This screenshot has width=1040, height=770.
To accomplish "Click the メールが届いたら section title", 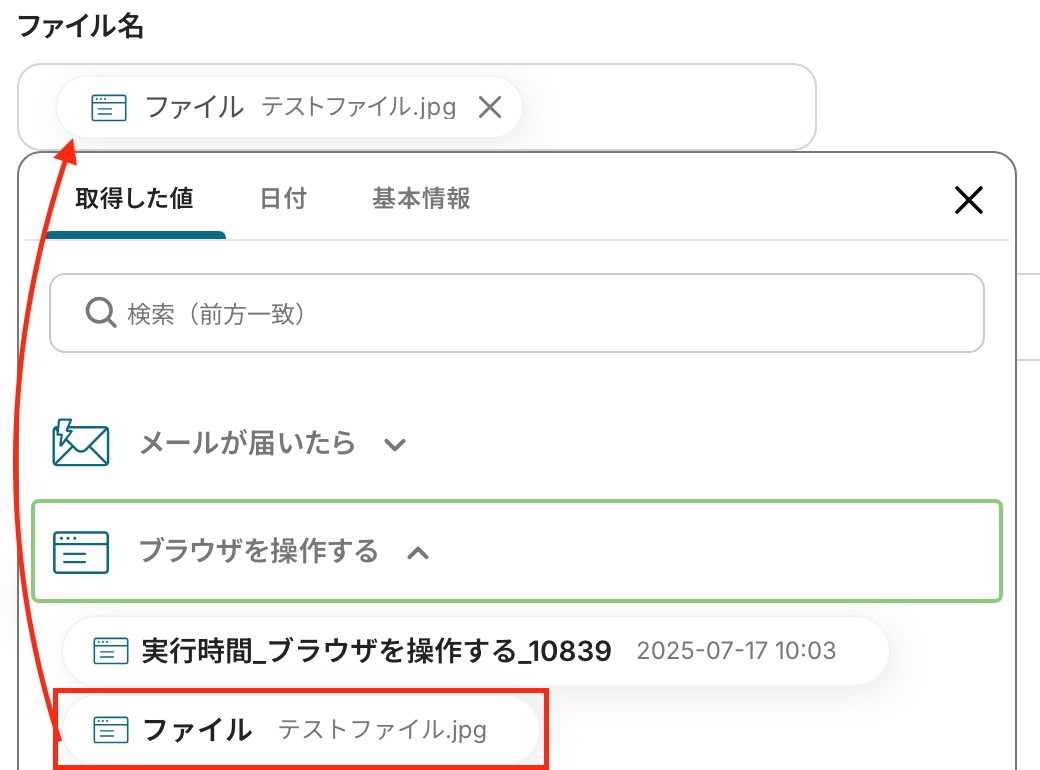I will pos(247,443).
